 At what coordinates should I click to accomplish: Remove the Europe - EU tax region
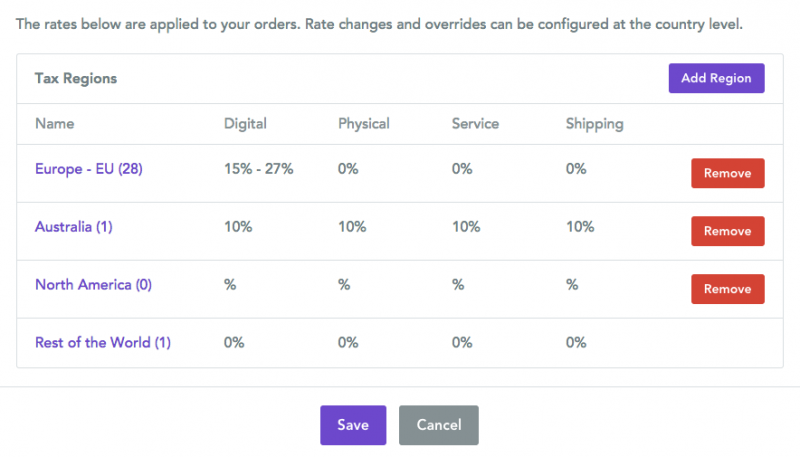727,173
